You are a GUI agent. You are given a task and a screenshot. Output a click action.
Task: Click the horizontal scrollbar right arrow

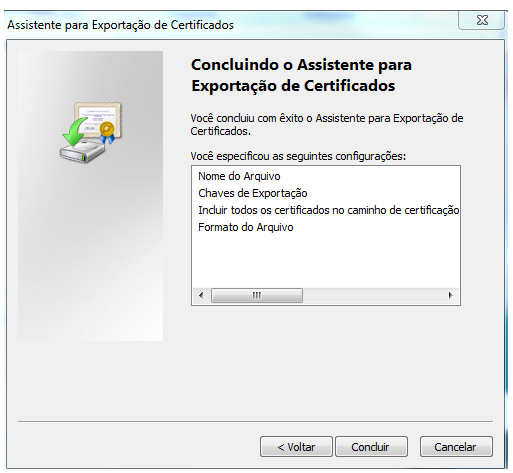(451, 295)
